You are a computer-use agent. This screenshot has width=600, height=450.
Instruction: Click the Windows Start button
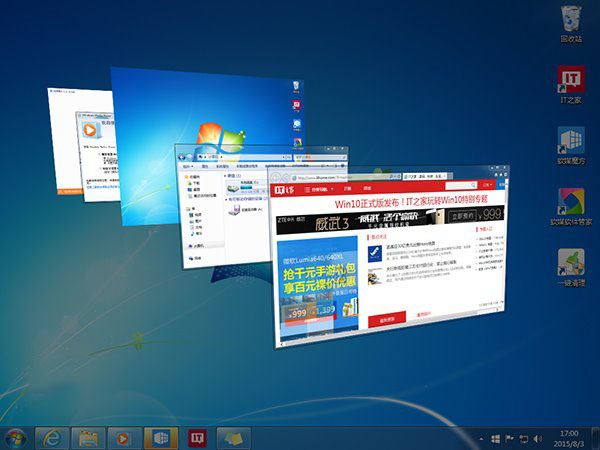coord(16,438)
